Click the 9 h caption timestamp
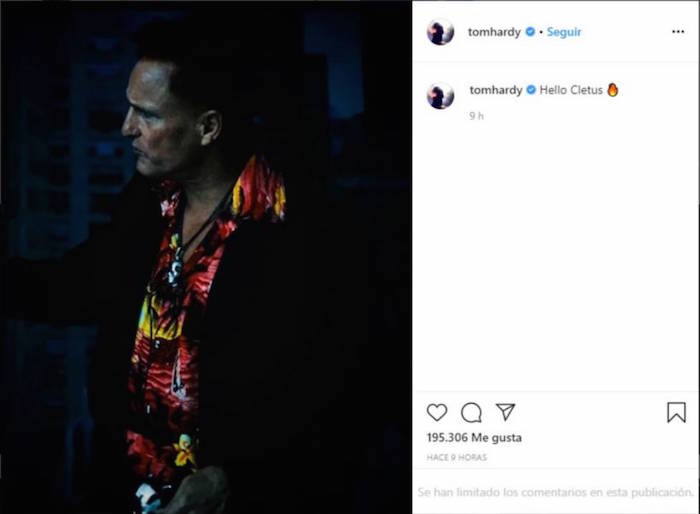This screenshot has height=514, width=700. [476, 116]
